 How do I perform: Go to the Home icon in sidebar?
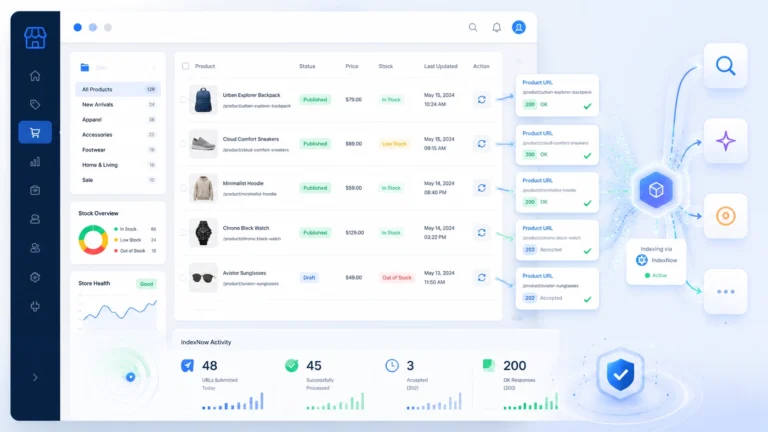35,75
